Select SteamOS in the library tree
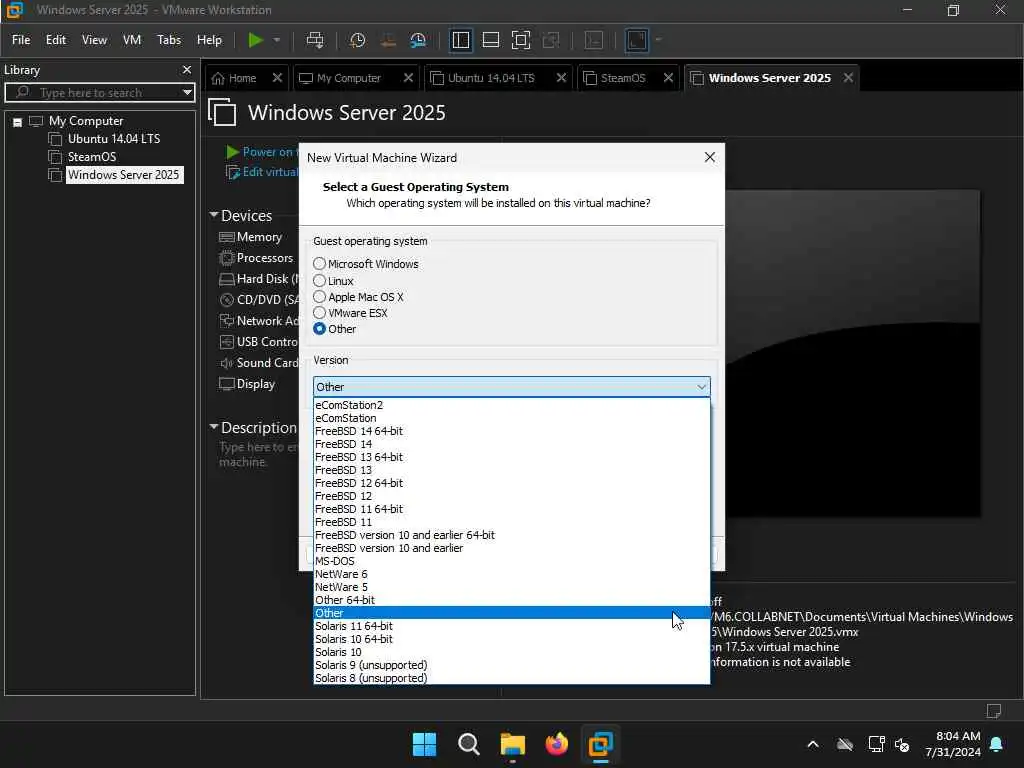The width and height of the screenshot is (1024, 768). (91, 157)
